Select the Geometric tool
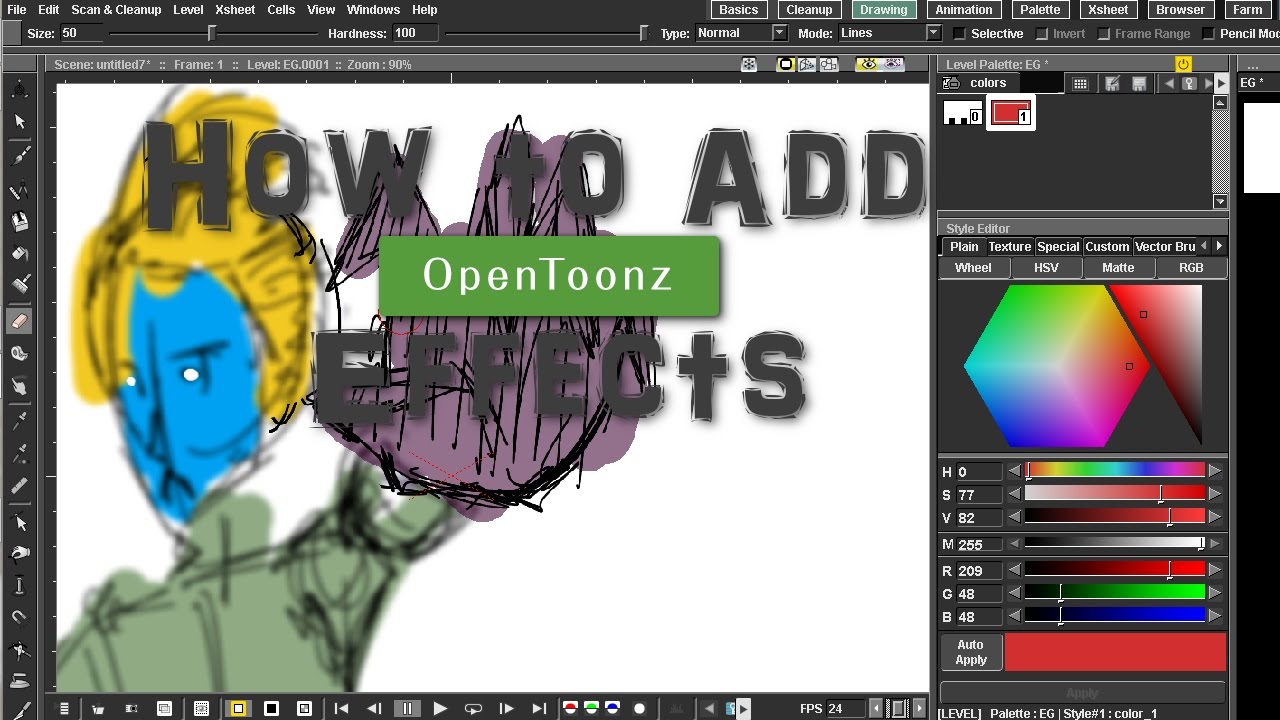The width and height of the screenshot is (1280, 720). tap(19, 189)
